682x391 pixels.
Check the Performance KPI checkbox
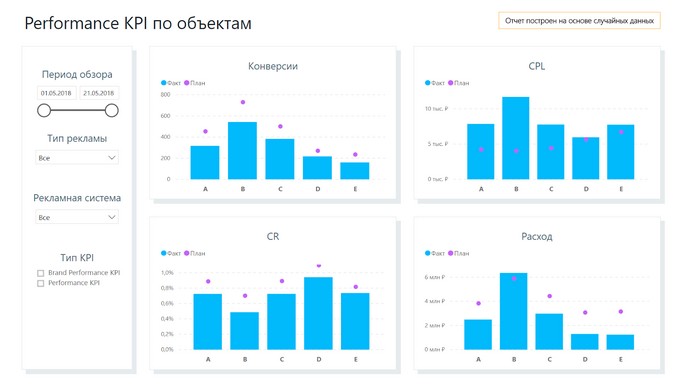point(40,283)
